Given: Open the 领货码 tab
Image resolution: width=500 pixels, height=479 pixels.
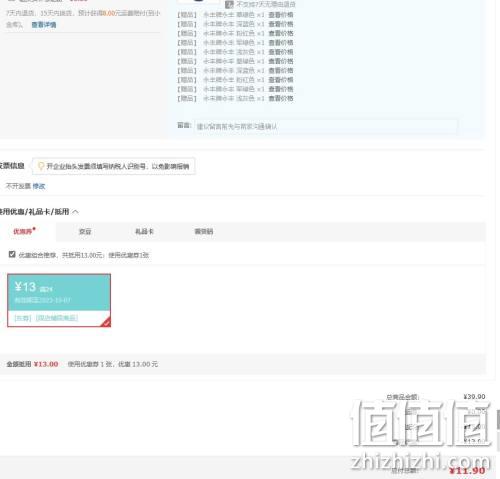Looking at the screenshot, I should [204, 231].
